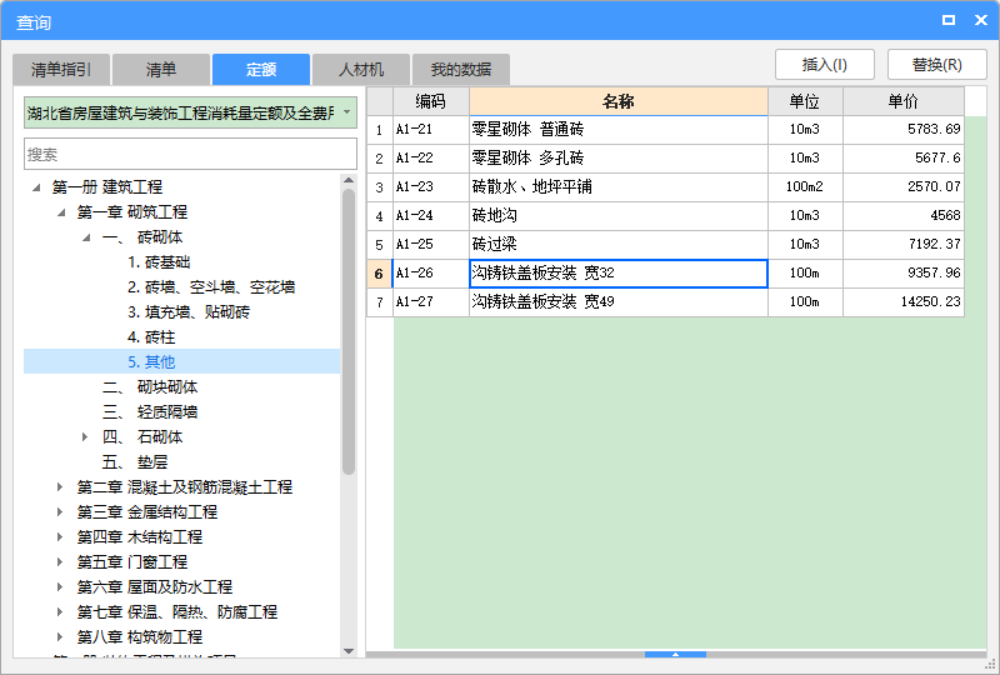
Task: Select the 沟铸铁盖板安装 宽32 cell
Action: click(618, 273)
